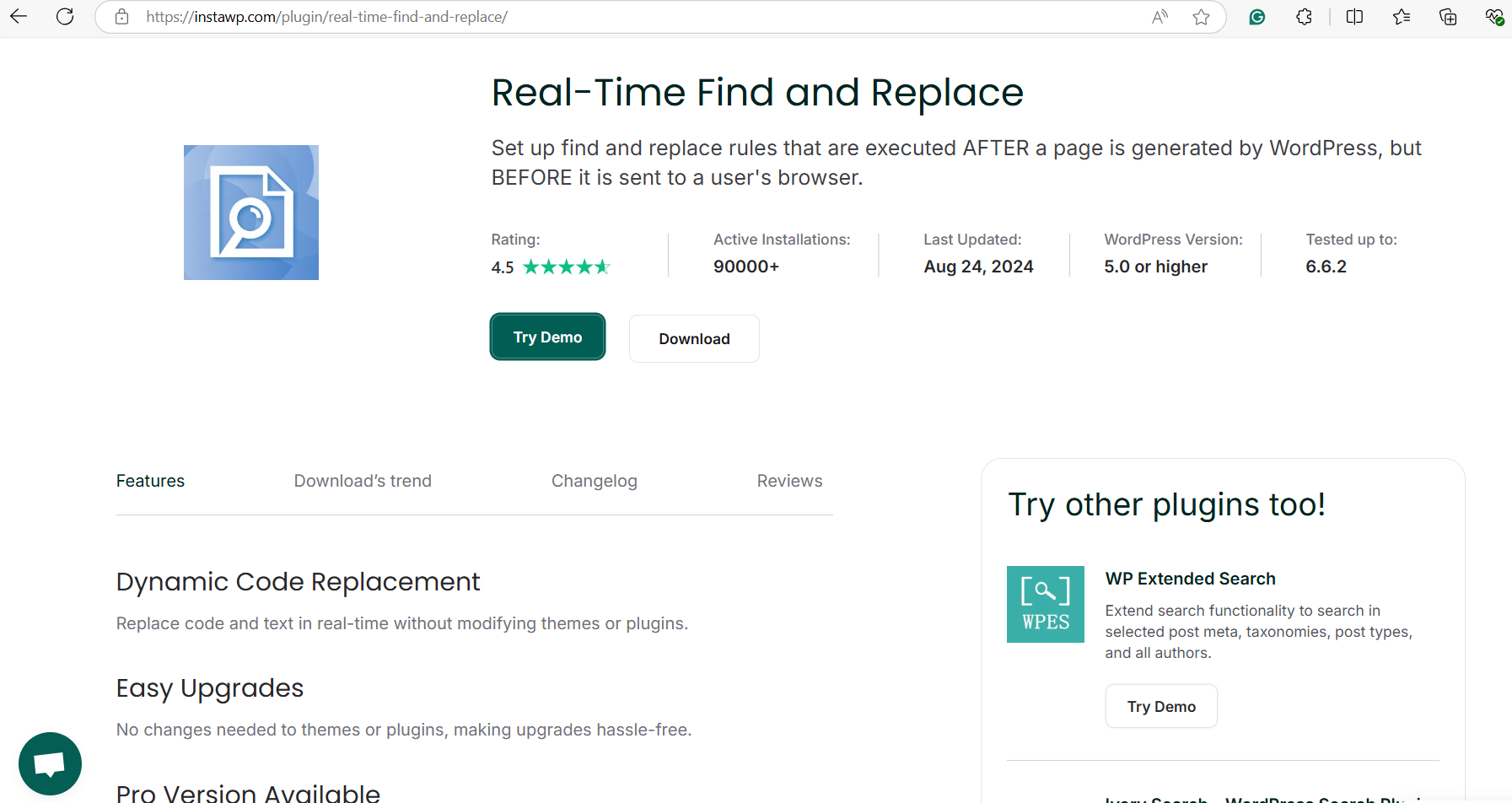Select the Features tab
The width and height of the screenshot is (1512, 803).
click(150, 481)
